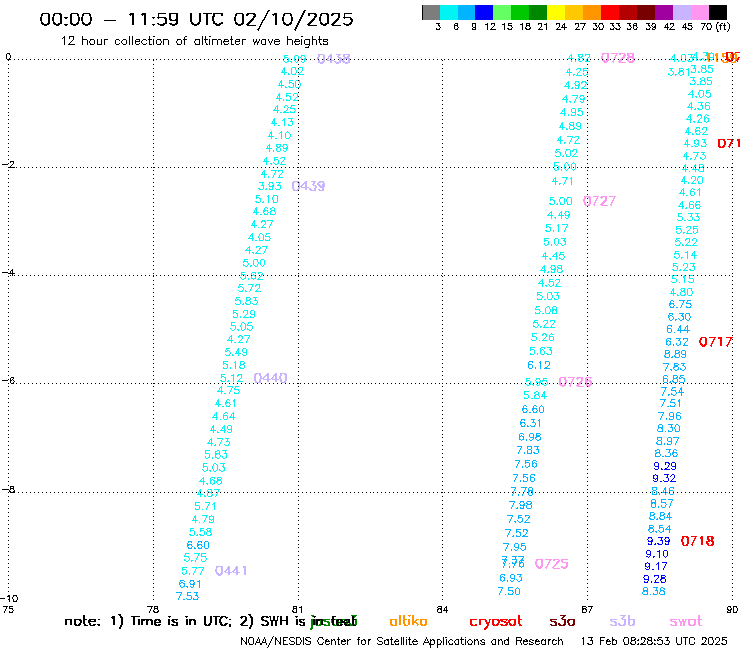740x650 pixels.
Task: Click the swot satellite legend label
Action: 686,622
